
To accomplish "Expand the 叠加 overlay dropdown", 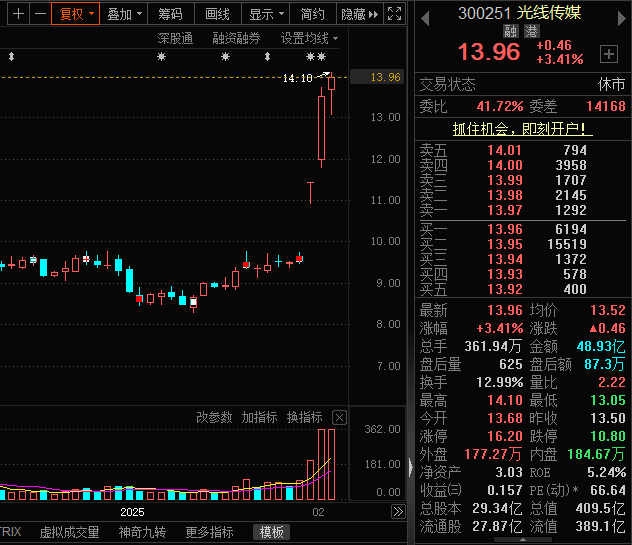I will coord(125,14).
